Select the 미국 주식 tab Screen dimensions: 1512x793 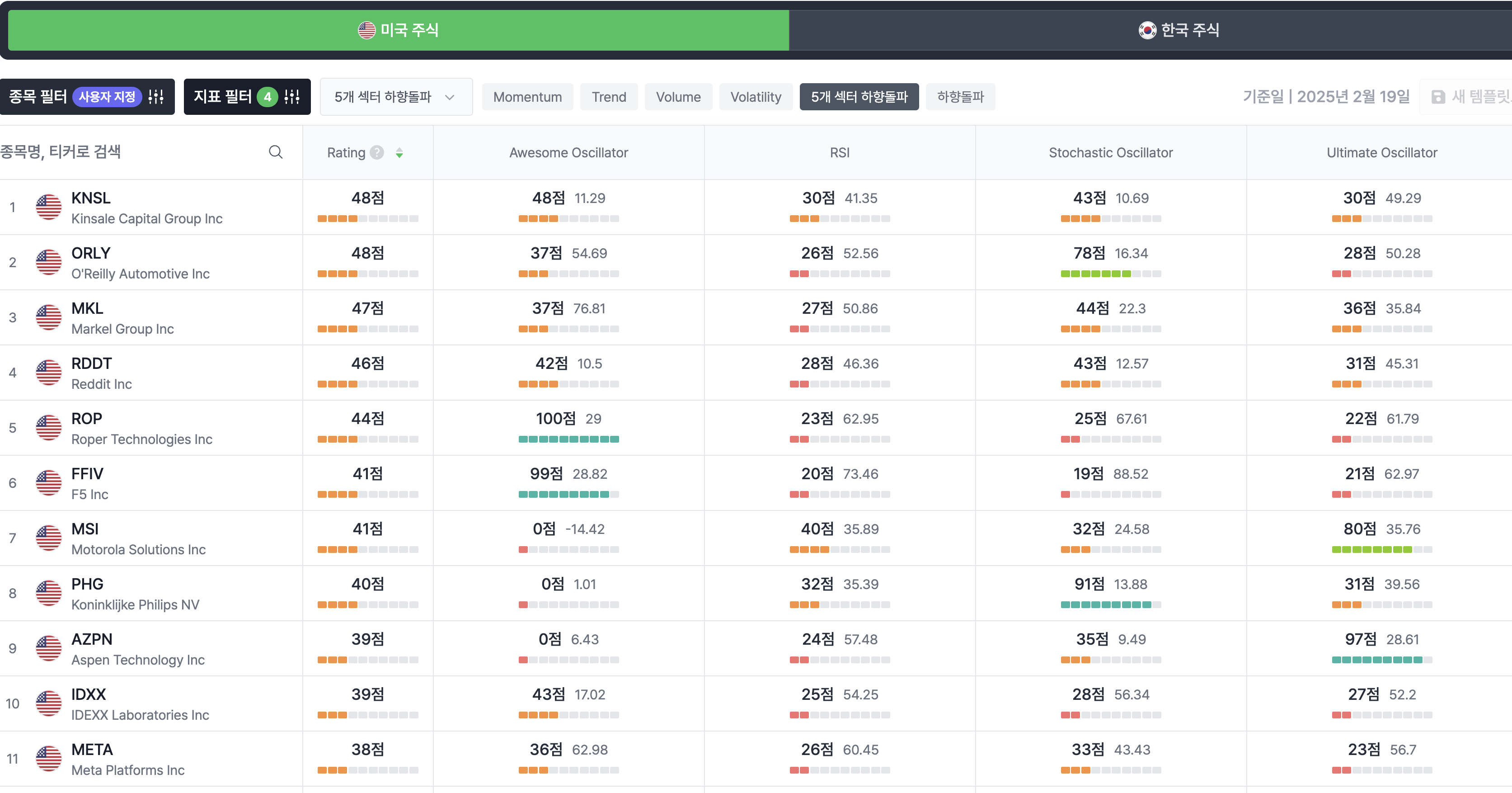pyautogui.click(x=399, y=30)
